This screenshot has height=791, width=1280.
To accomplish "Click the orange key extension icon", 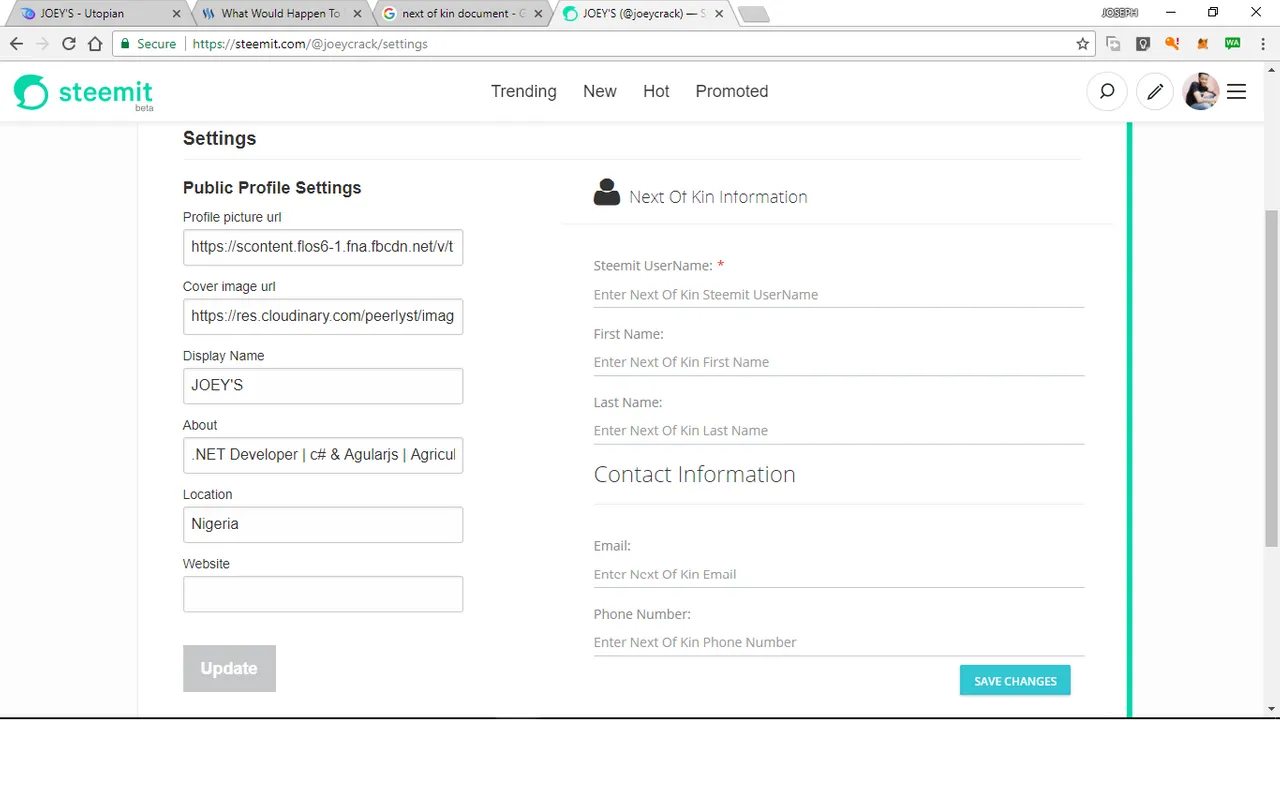I will [x=1173, y=44].
